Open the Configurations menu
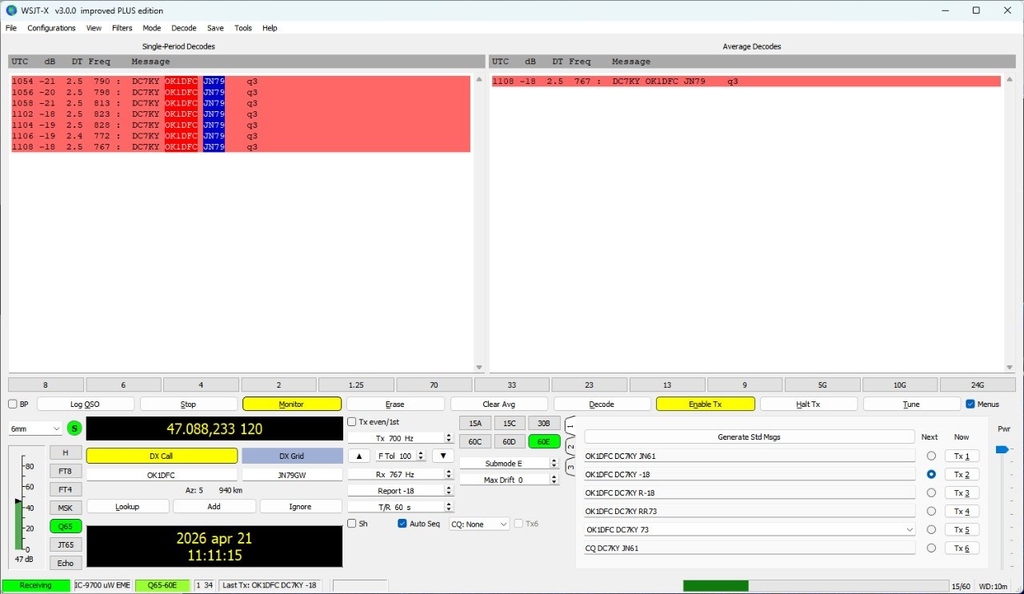 pos(52,28)
